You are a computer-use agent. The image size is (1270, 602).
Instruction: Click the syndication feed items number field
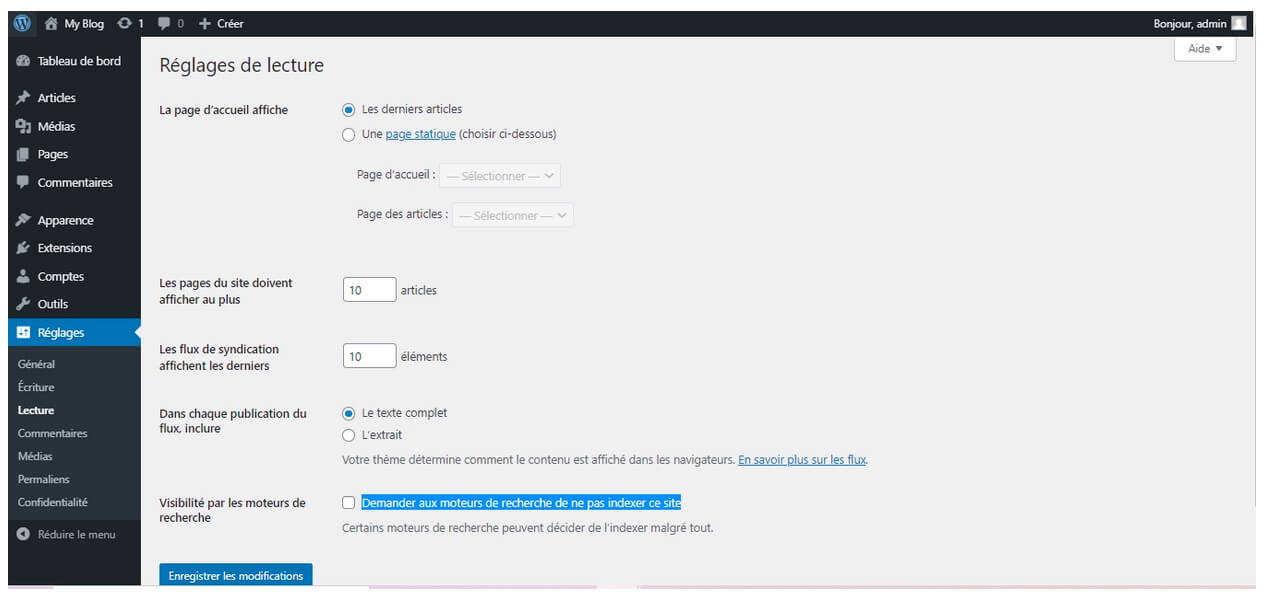pos(369,356)
